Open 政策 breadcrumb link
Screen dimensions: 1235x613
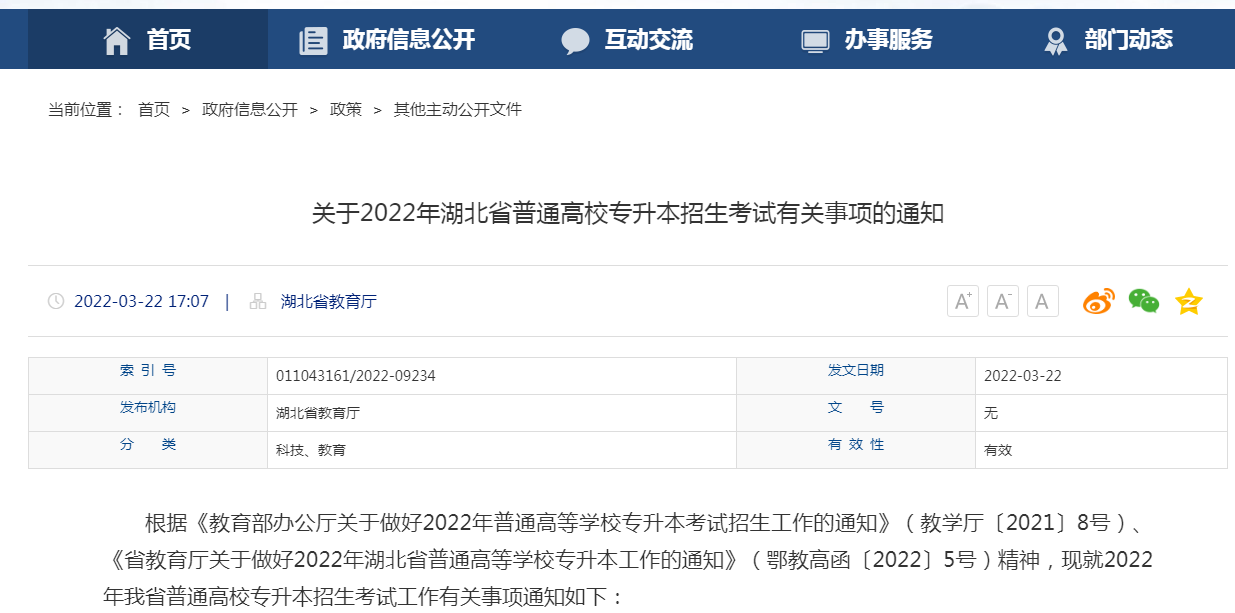[x=346, y=110]
